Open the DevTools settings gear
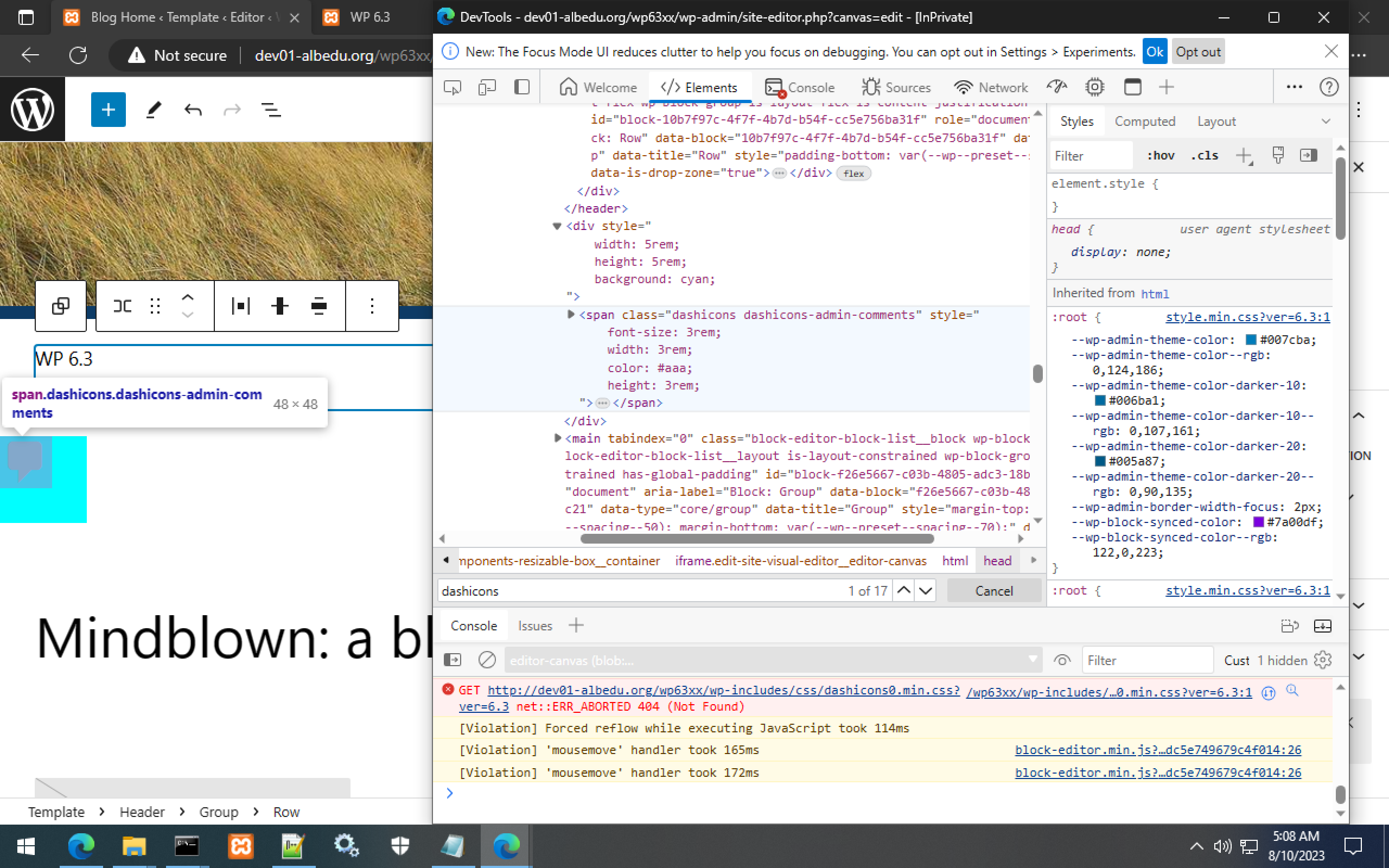 (1094, 87)
